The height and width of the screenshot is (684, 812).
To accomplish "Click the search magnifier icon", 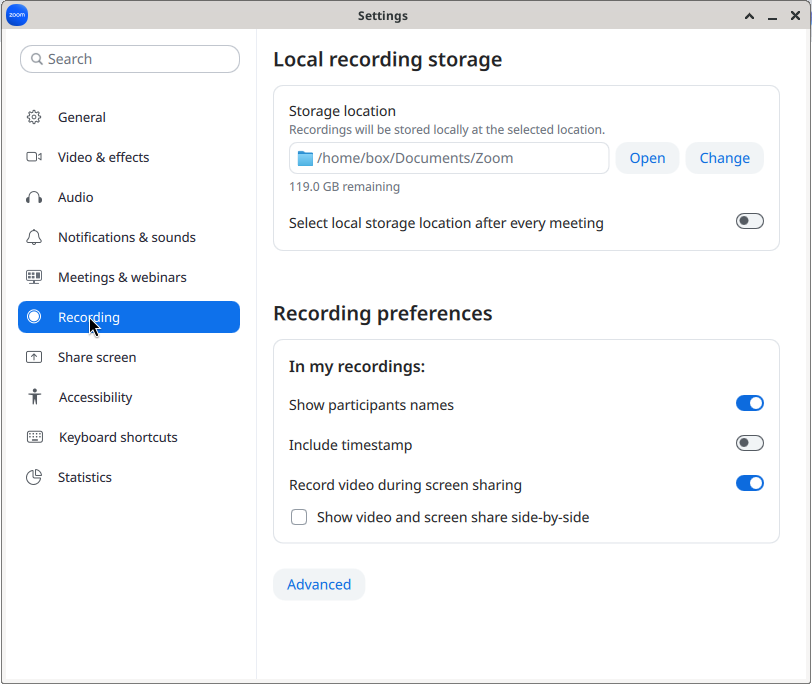I will click(37, 59).
